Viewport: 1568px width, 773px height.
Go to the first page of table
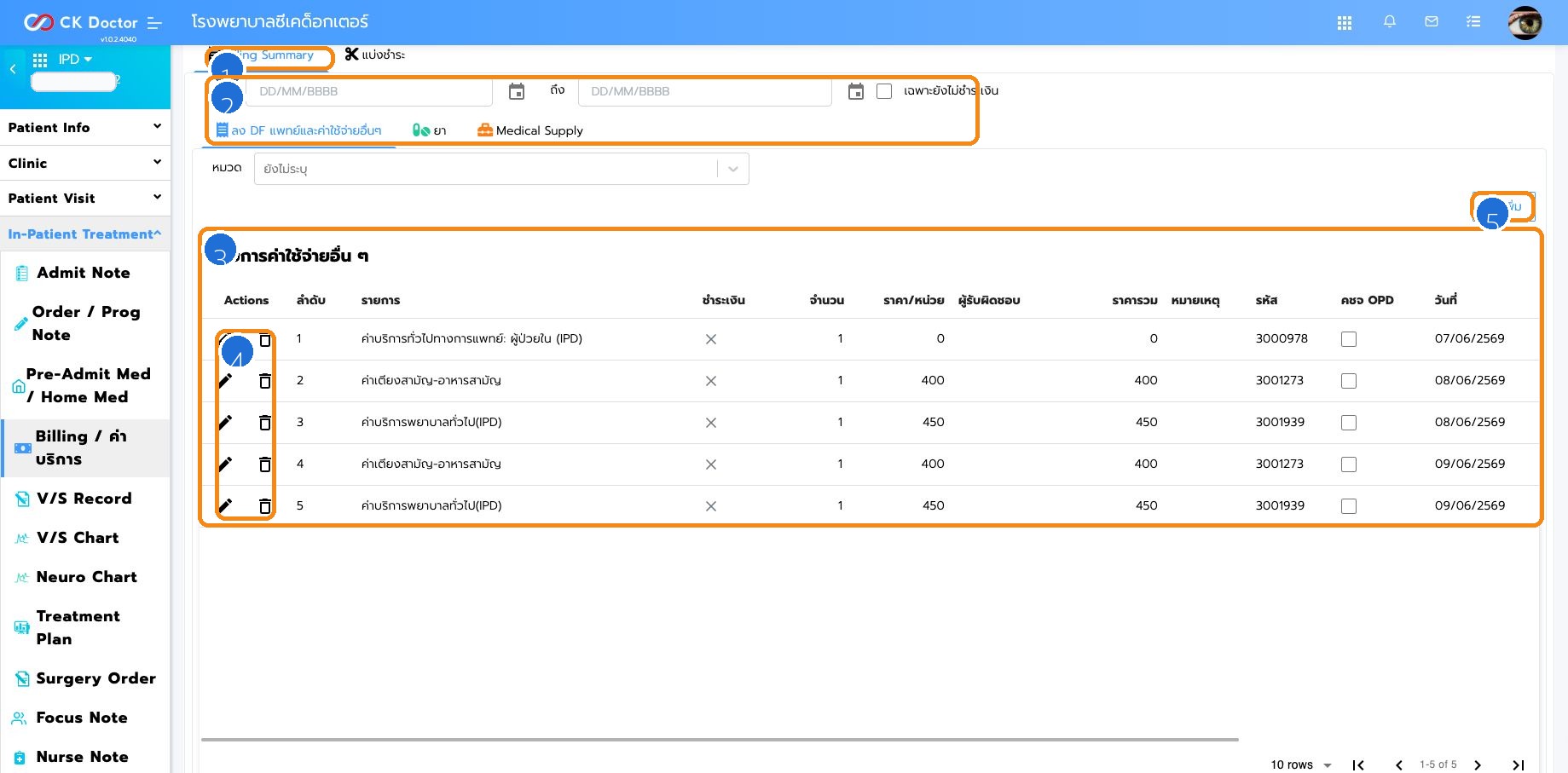click(1358, 764)
